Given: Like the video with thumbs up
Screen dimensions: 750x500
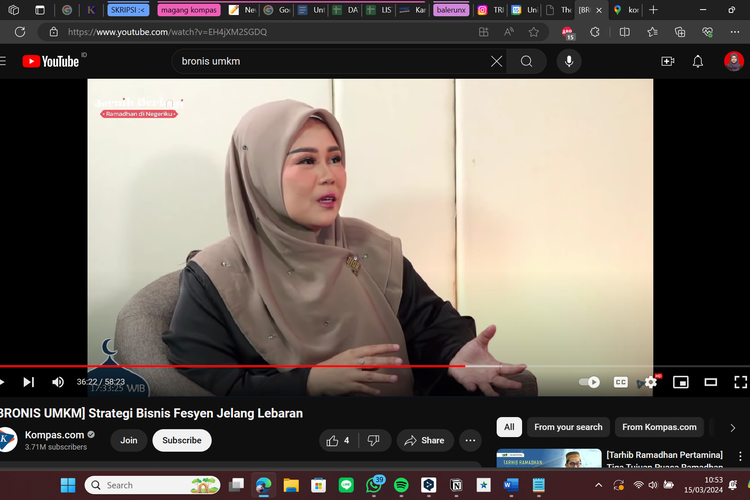Looking at the screenshot, I should click(x=338, y=440).
